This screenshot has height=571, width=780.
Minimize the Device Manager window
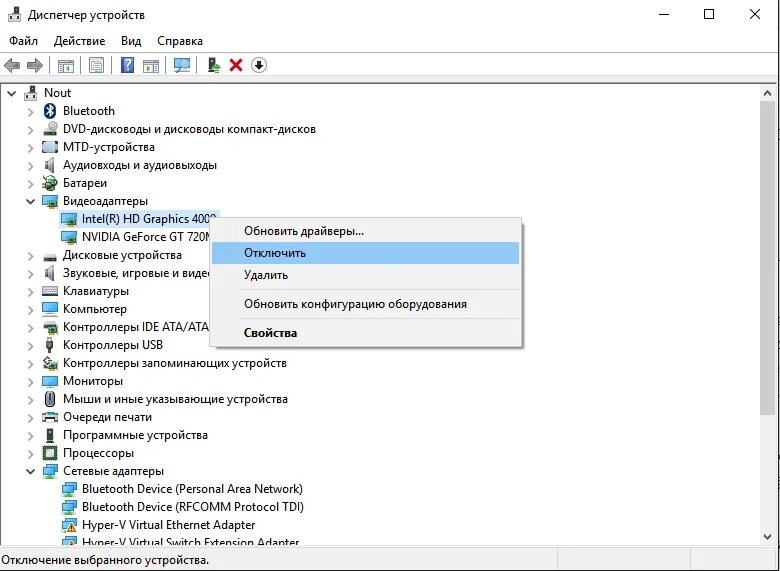coord(664,14)
